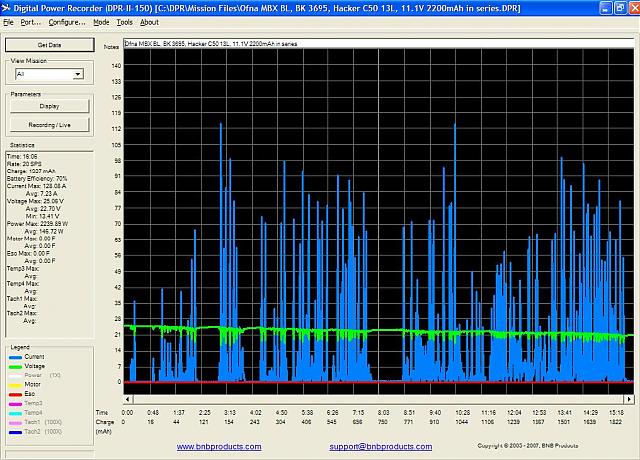The width and height of the screenshot is (640, 460).
Task: Open the Mode menu
Action: (x=101, y=21)
